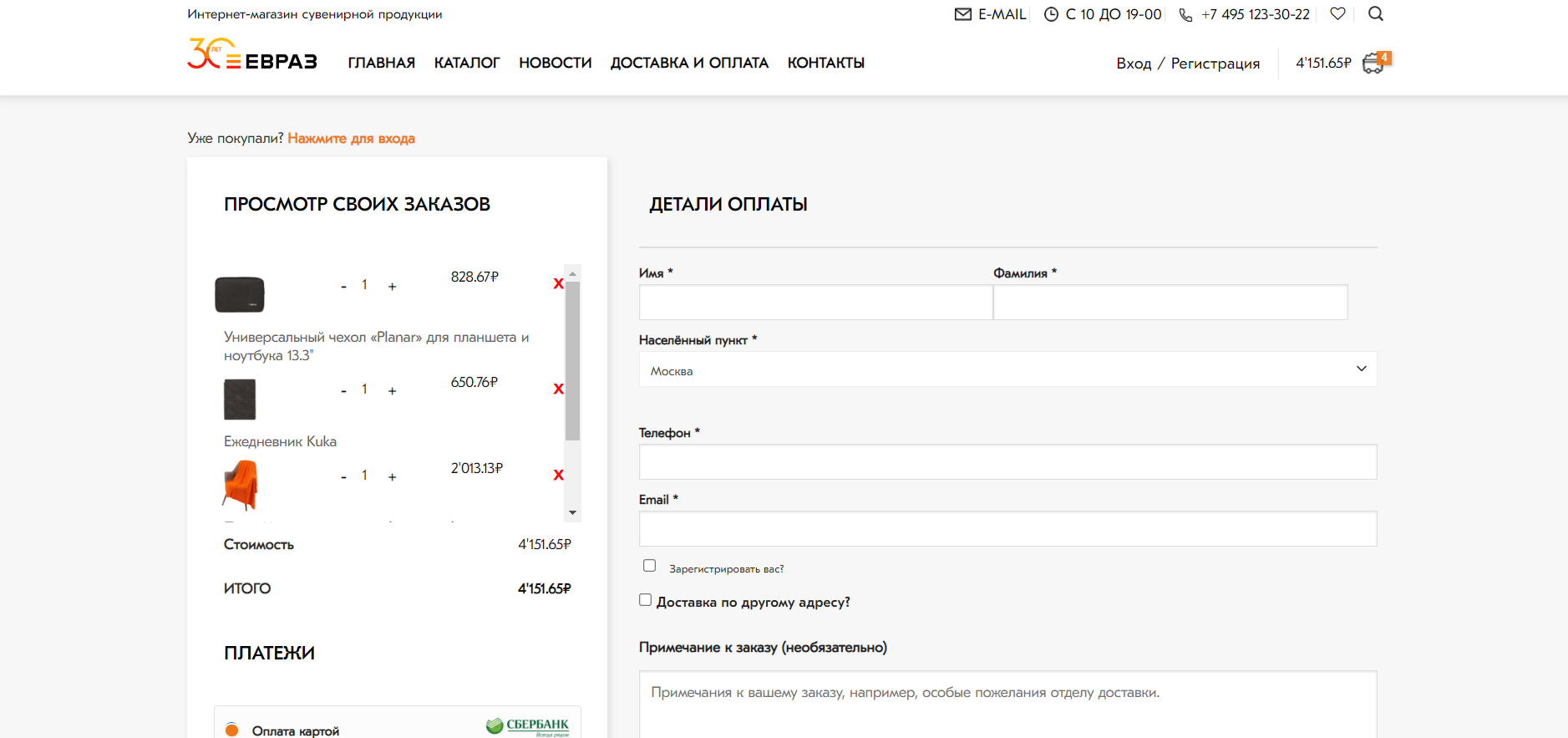The image size is (1568, 738).
Task: Click the orange blanket product thumbnail
Action: pyautogui.click(x=241, y=486)
